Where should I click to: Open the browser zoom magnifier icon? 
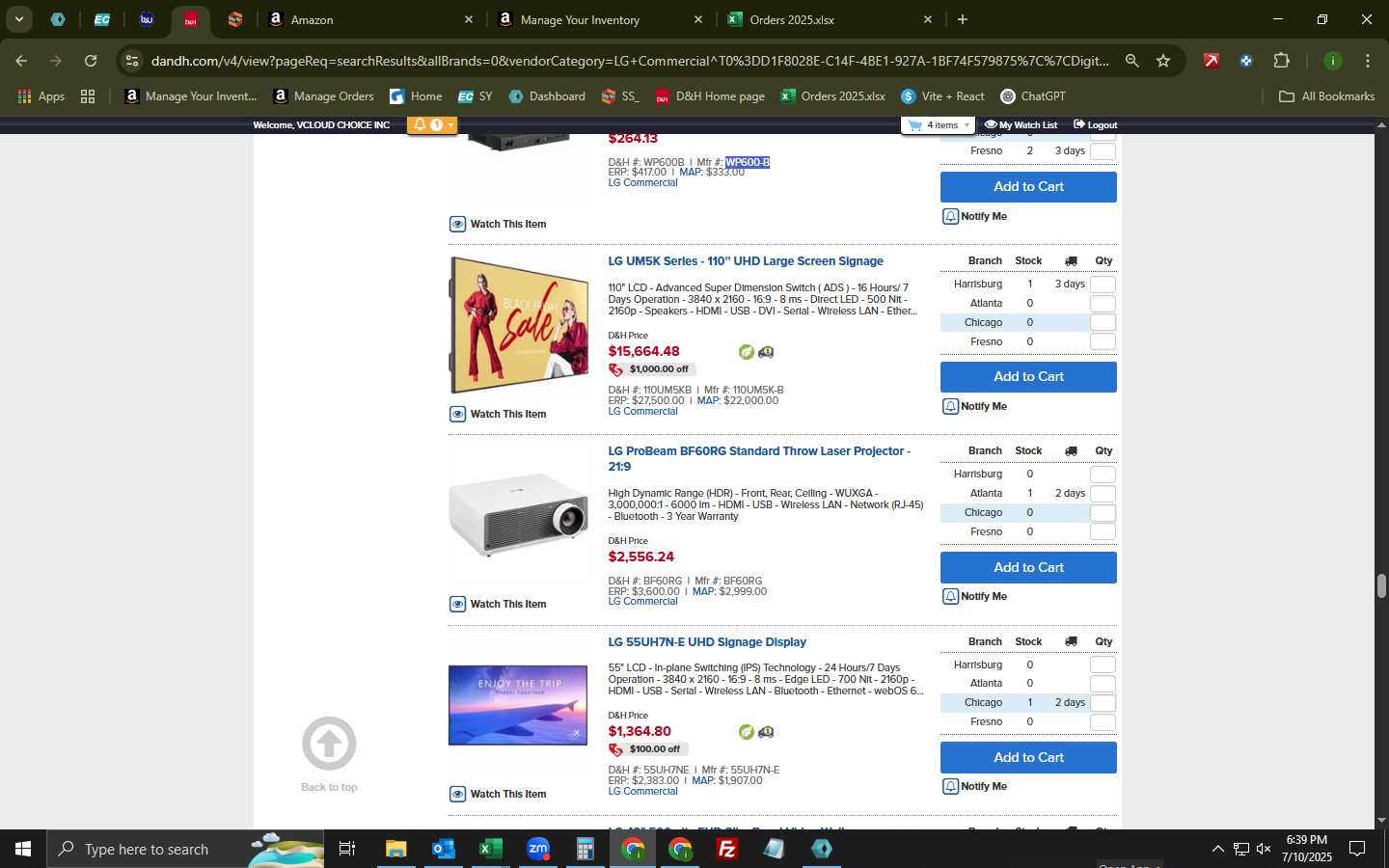click(x=1132, y=61)
